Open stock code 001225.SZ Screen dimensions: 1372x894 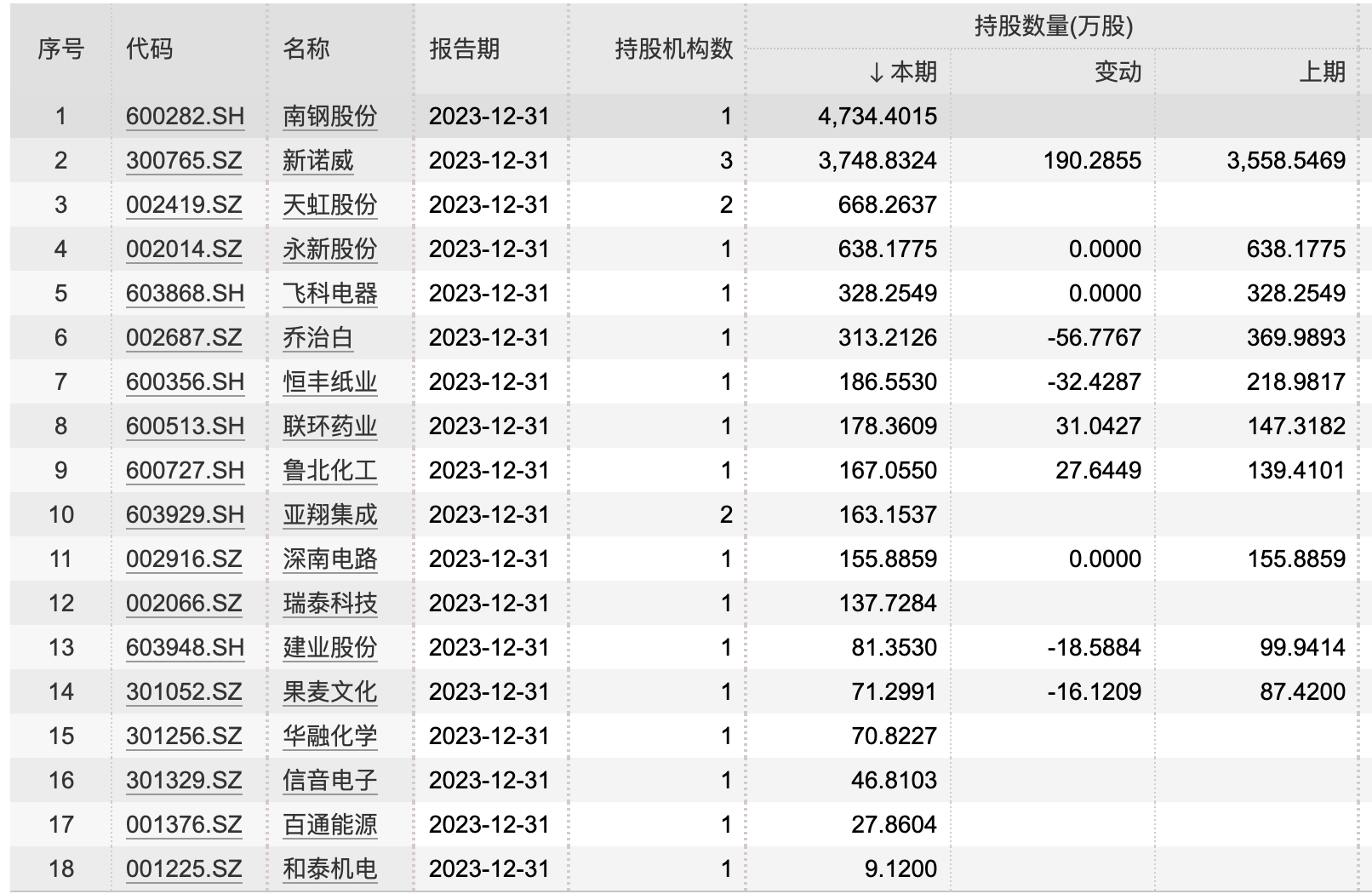click(x=184, y=869)
